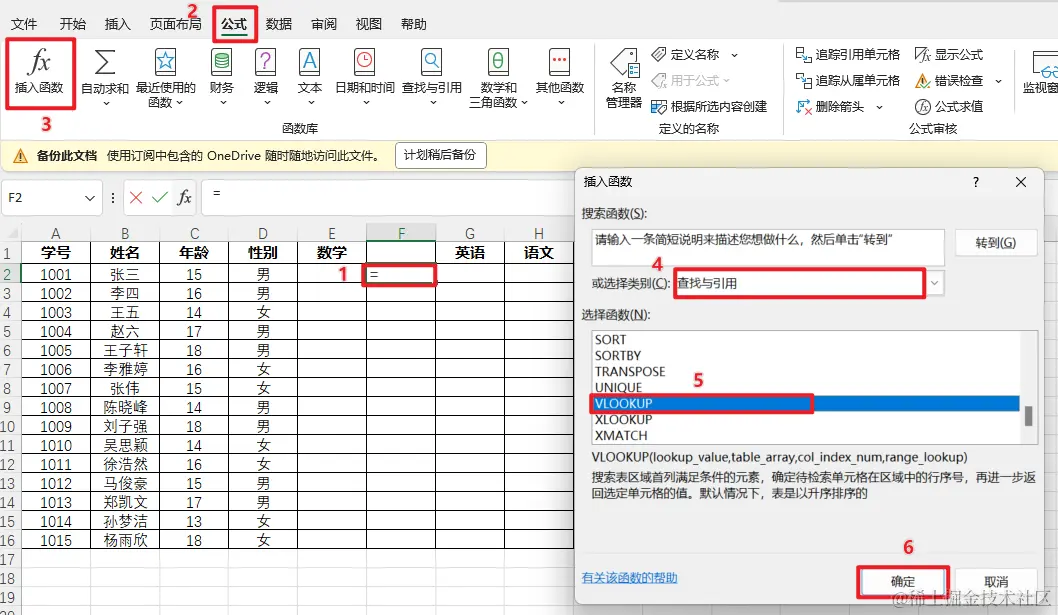Expand the AutoSum dropdown chevron
Viewport: 1058px width, 615px height.
click(105, 103)
